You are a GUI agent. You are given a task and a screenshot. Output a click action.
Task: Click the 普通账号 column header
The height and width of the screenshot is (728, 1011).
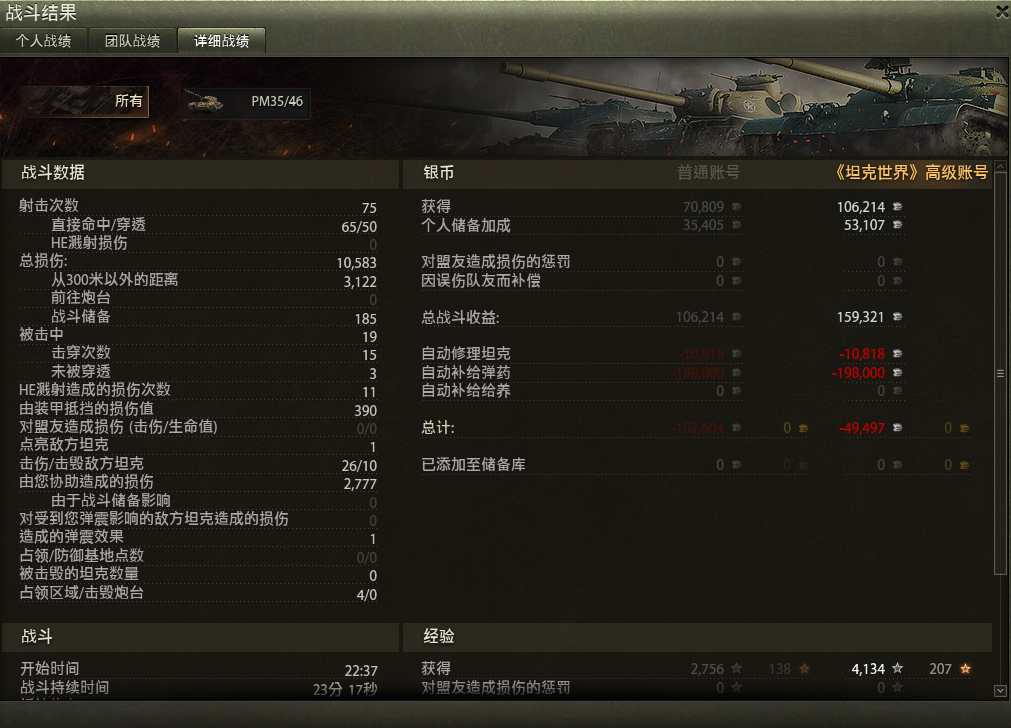click(708, 173)
